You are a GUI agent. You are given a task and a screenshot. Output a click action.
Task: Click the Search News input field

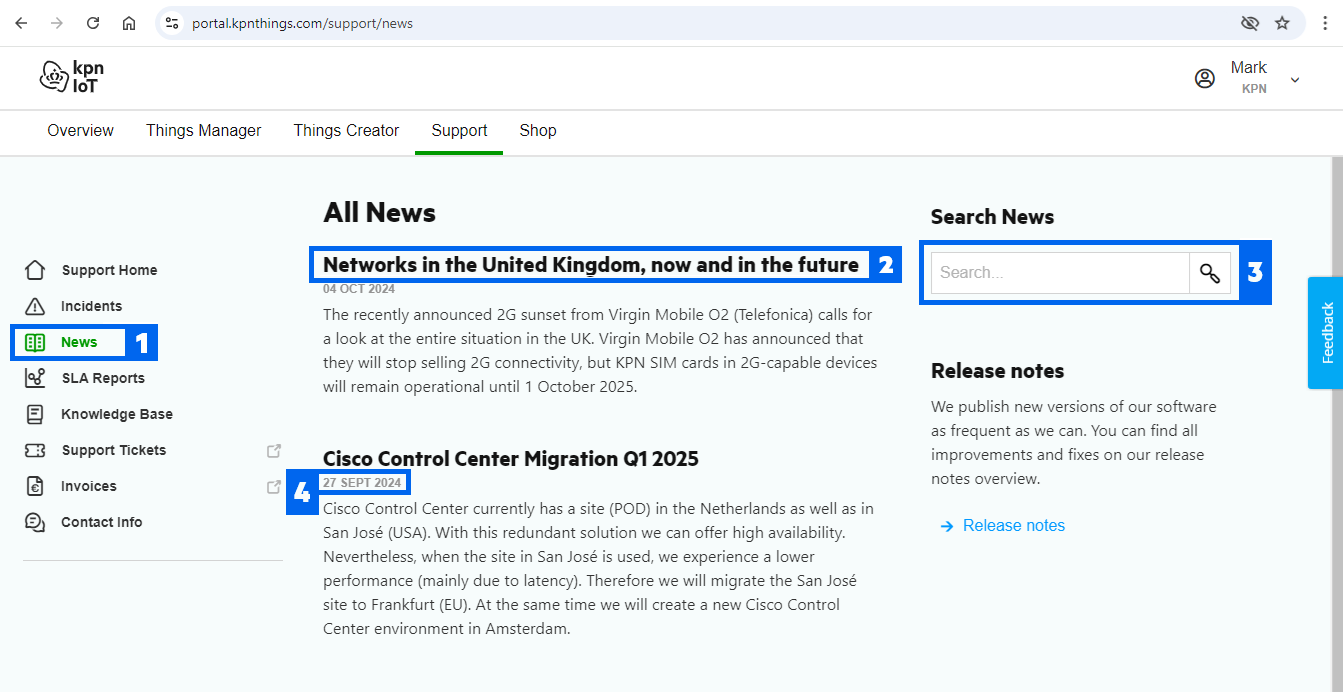click(1060, 273)
